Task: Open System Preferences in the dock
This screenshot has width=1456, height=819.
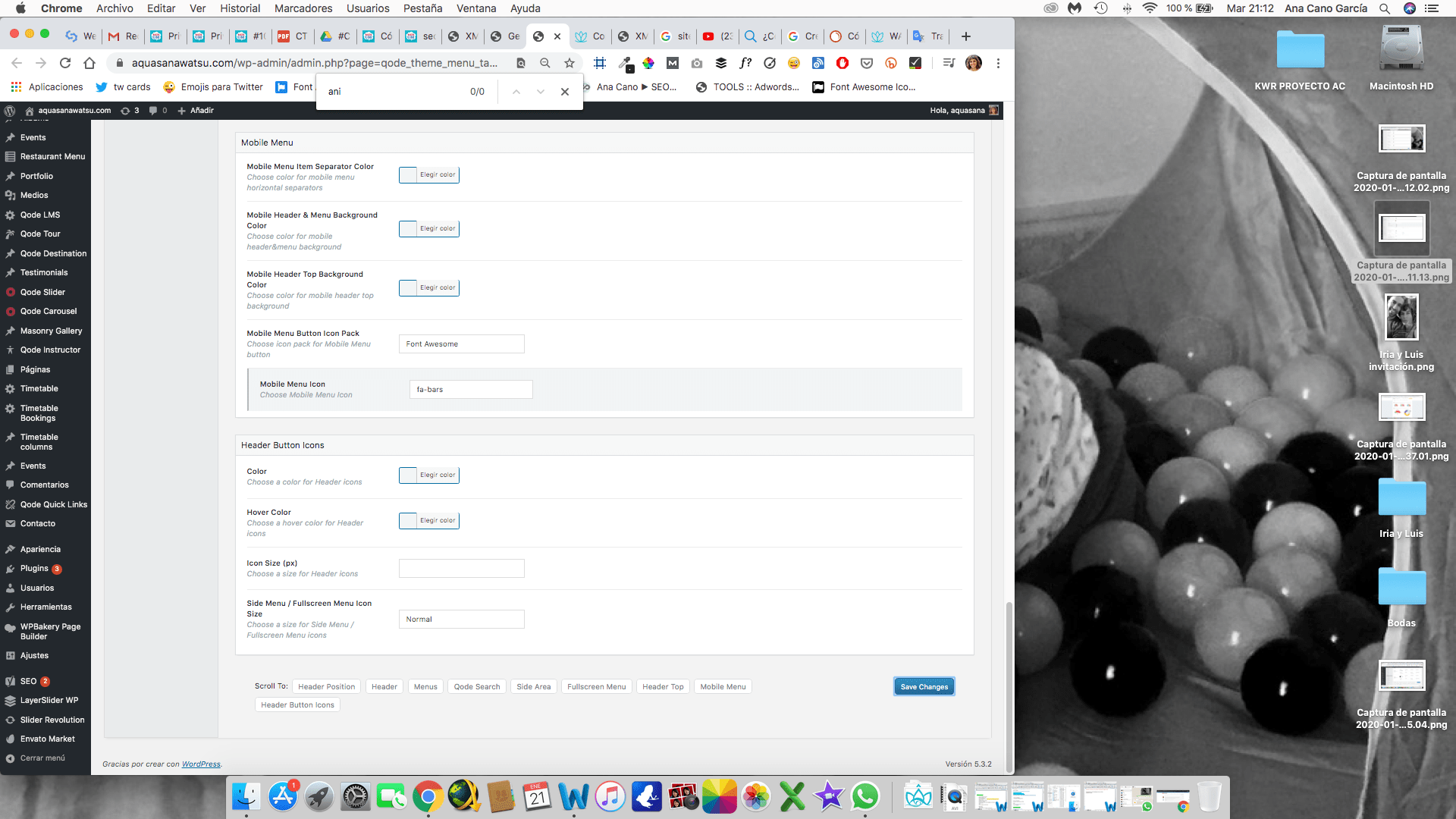Action: (355, 797)
